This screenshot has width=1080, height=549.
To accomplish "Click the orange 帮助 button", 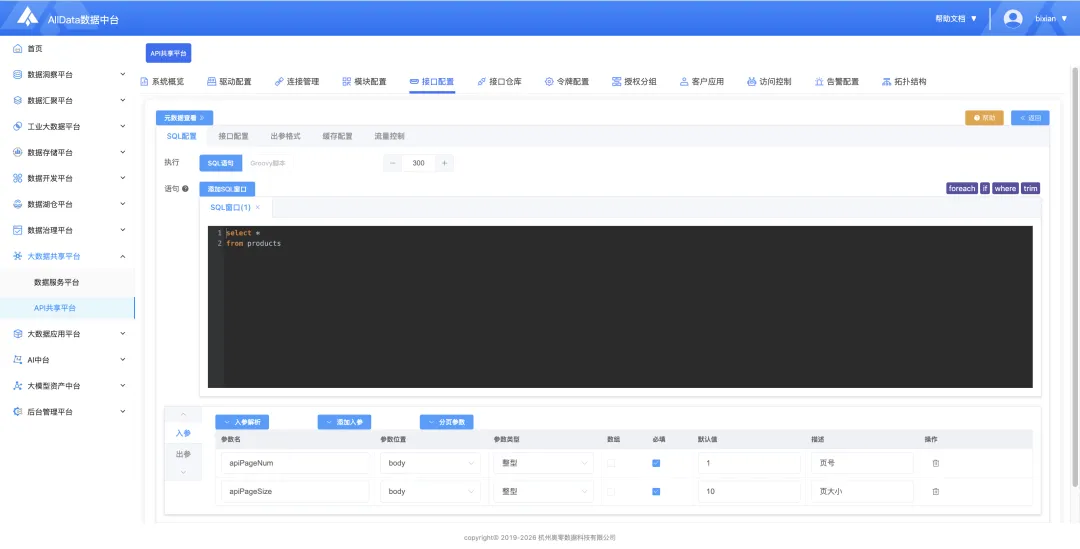I will click(984, 118).
